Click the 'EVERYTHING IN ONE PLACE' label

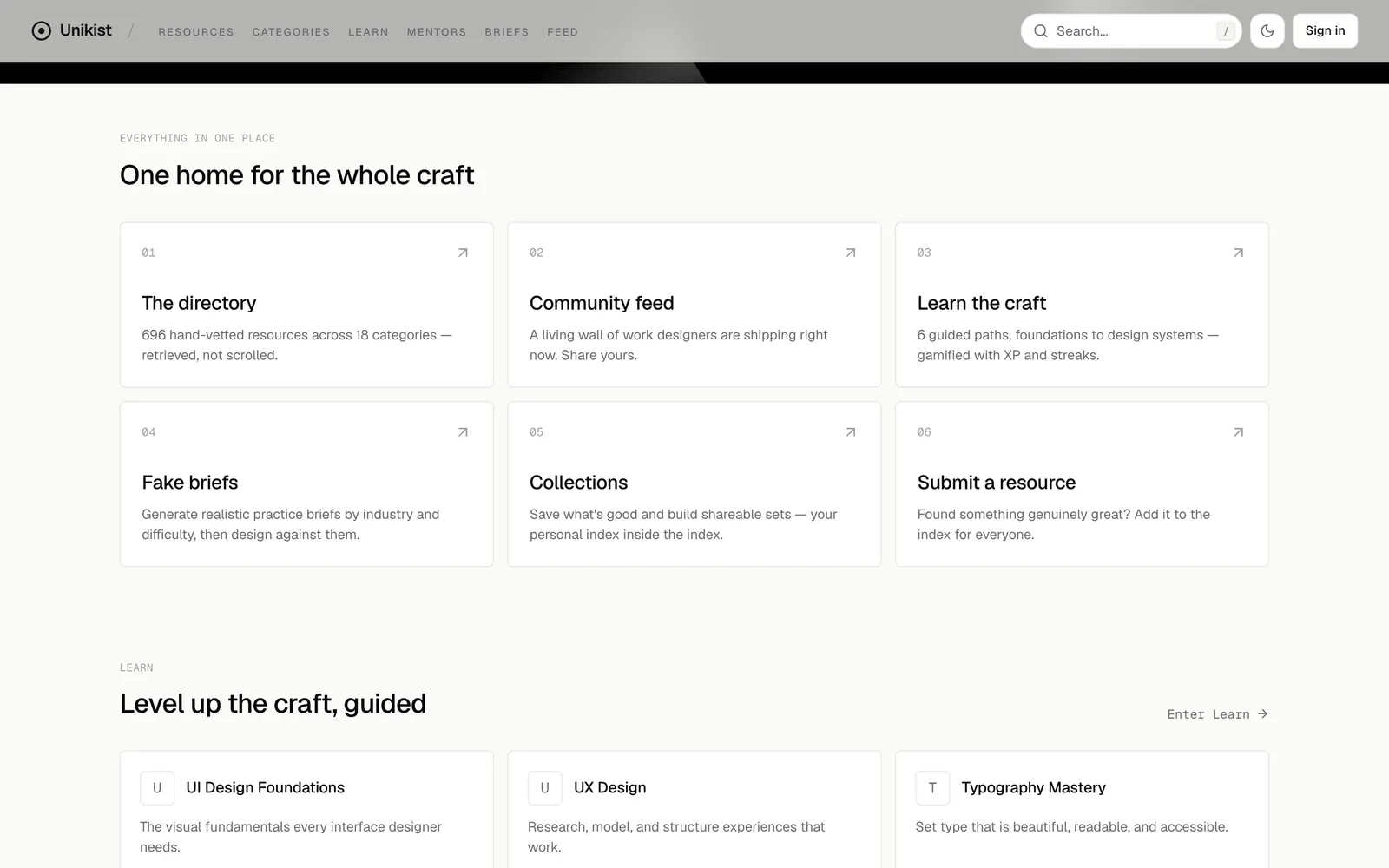coord(197,139)
